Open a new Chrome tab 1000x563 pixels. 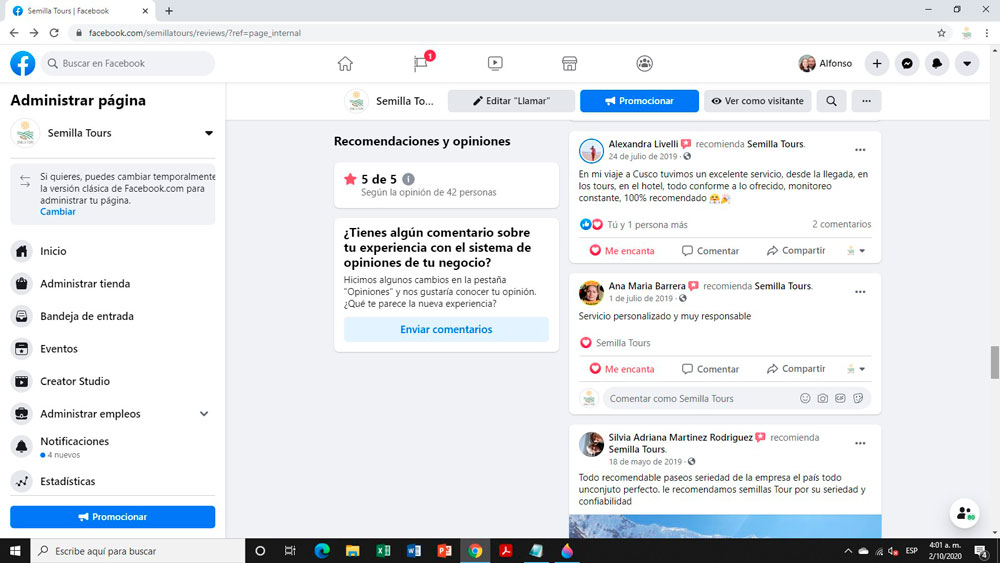click(x=169, y=11)
